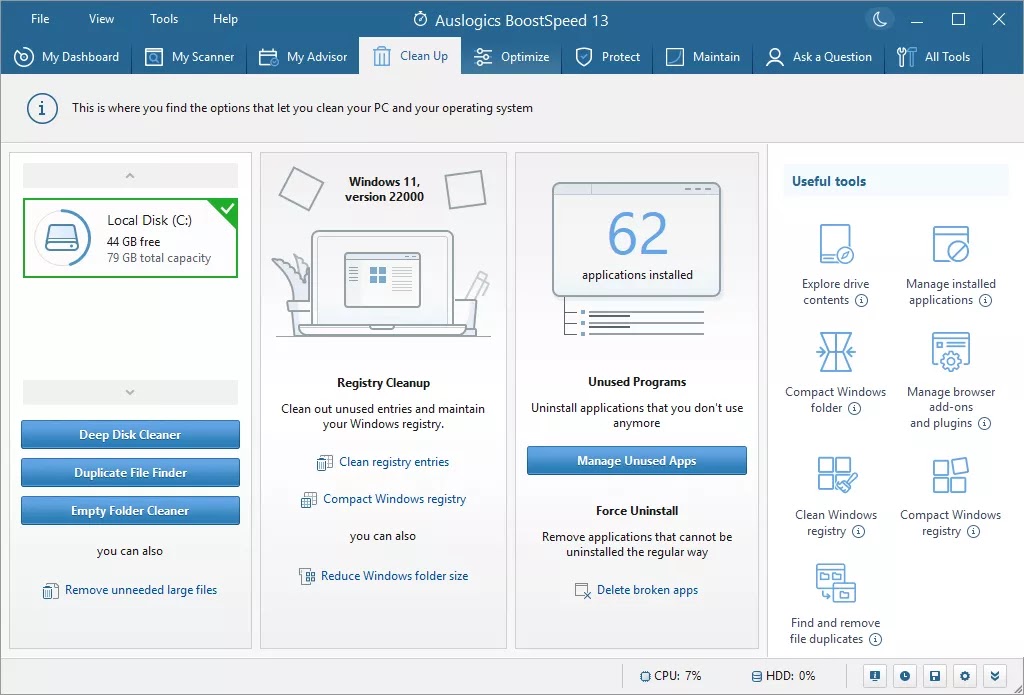Open Find and remove file duplicates icon
Screen dimensions: 1024x695
835,584
